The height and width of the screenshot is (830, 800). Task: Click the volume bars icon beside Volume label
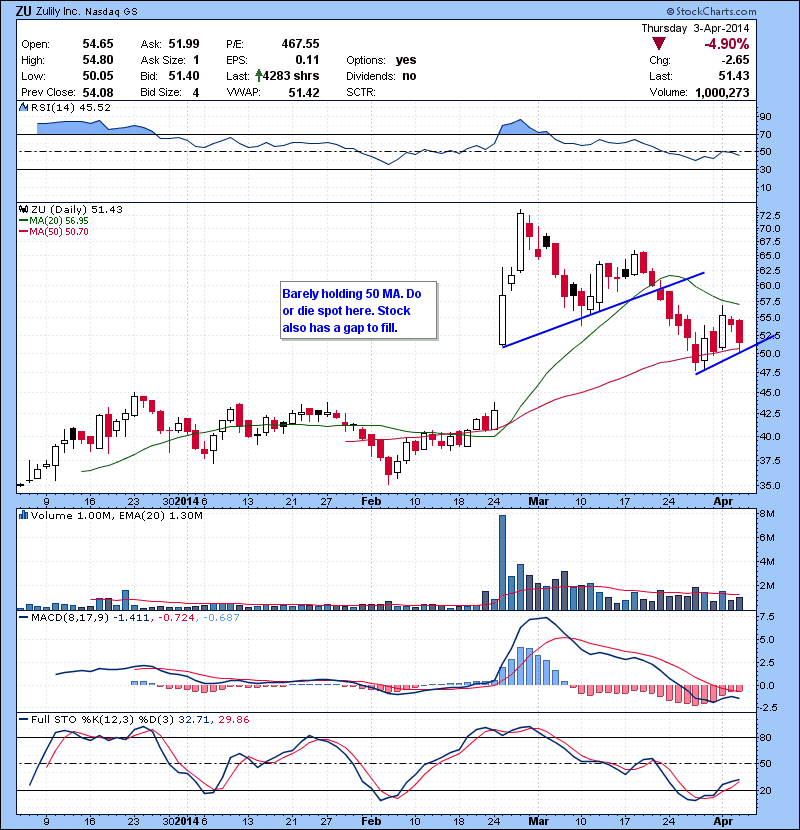[x=23, y=515]
